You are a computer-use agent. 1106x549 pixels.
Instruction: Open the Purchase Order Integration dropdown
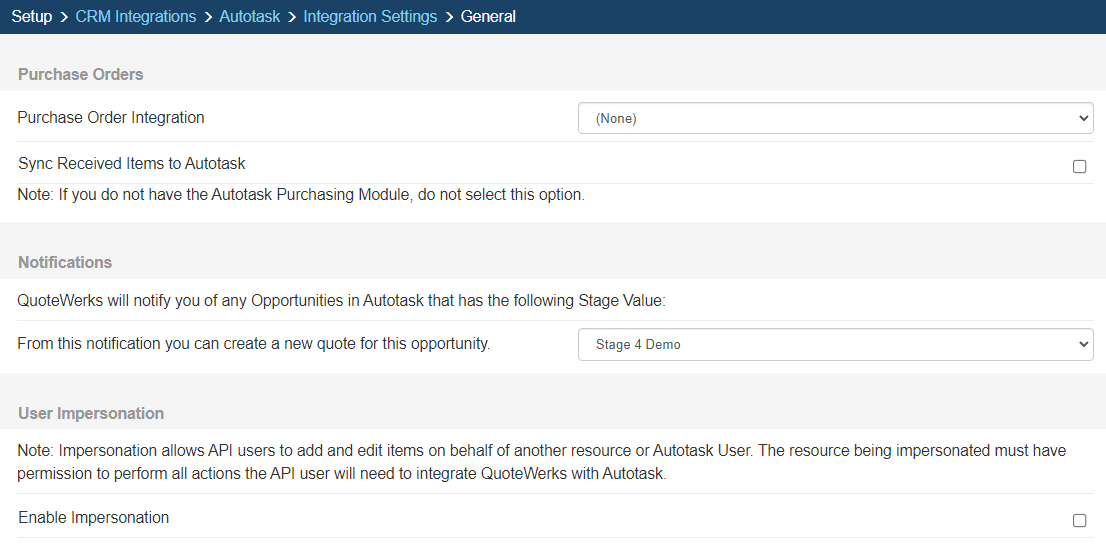click(835, 118)
